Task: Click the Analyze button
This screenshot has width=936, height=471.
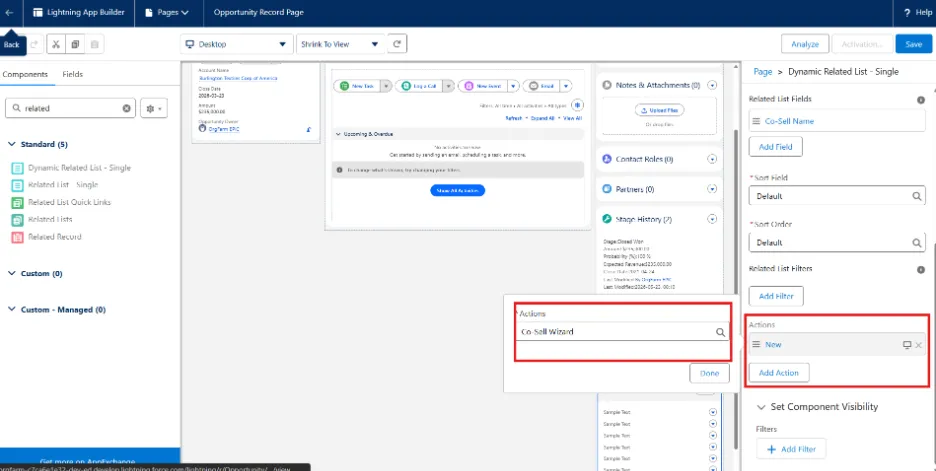Action: pos(805,44)
